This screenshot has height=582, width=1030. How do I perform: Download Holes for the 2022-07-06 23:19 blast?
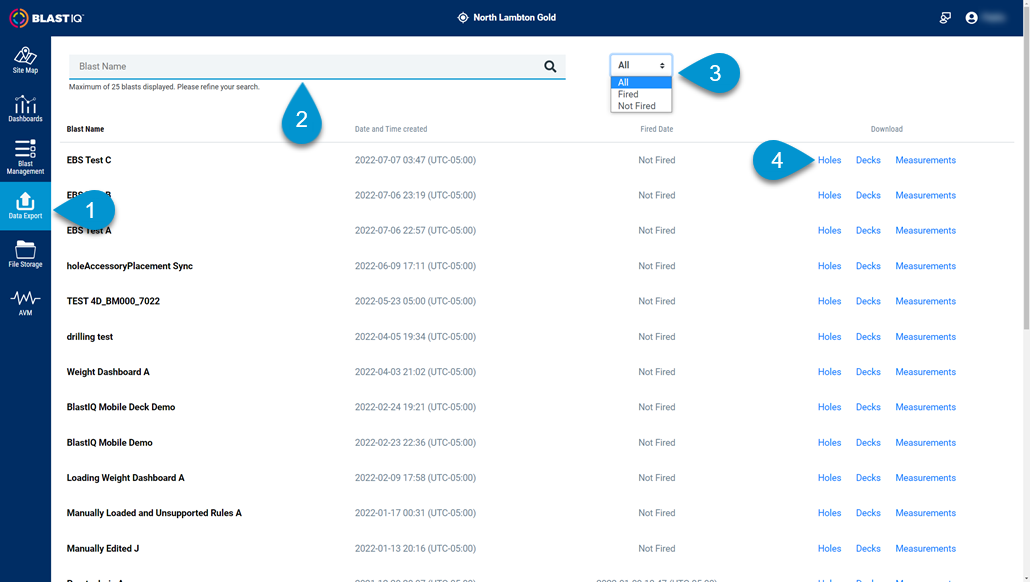(829, 196)
